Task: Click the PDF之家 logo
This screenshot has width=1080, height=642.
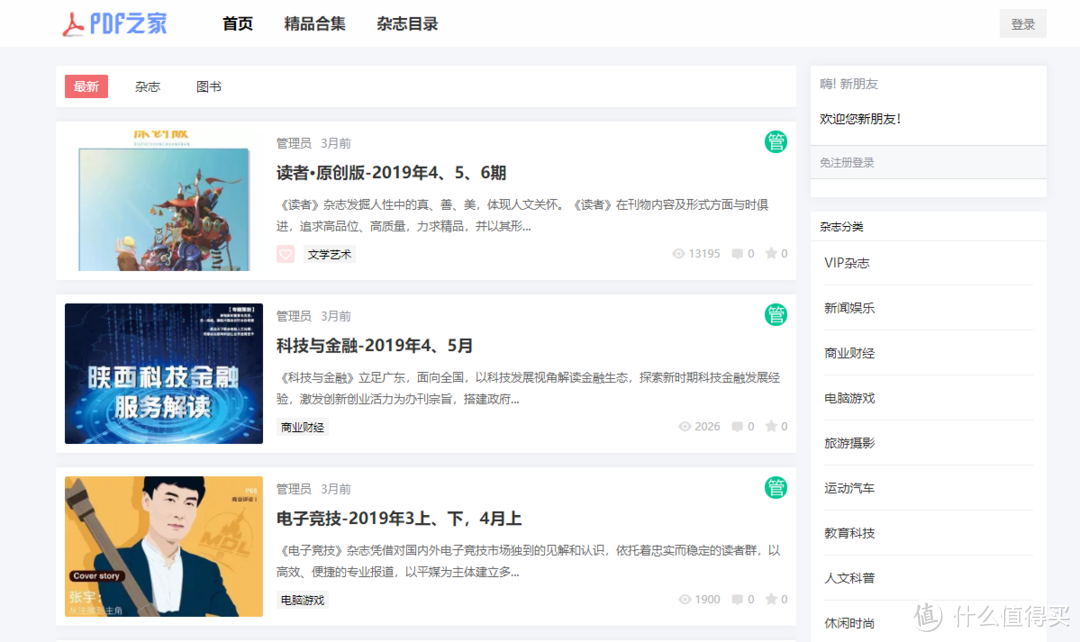Action: pos(114,24)
